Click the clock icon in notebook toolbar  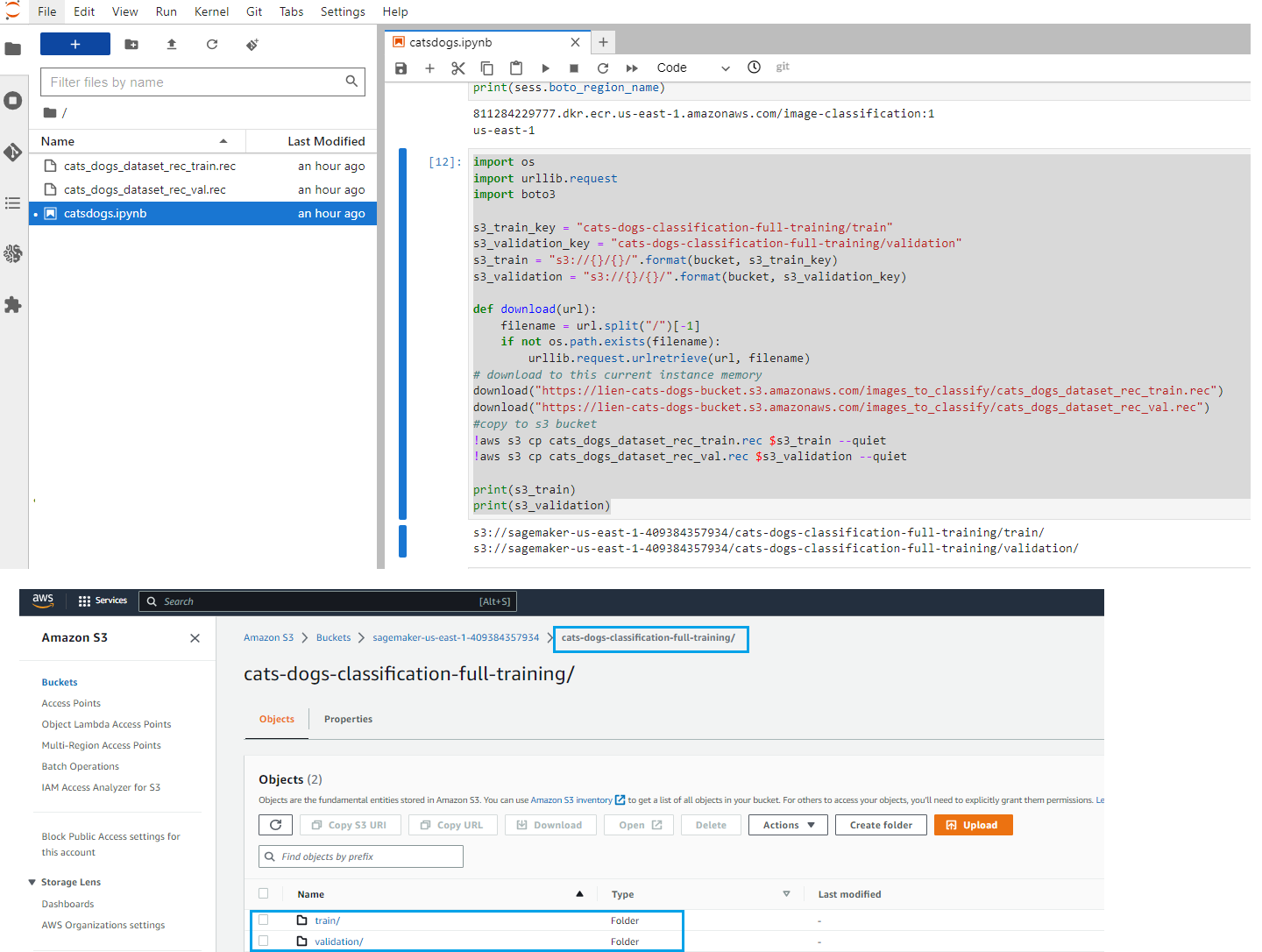(754, 67)
